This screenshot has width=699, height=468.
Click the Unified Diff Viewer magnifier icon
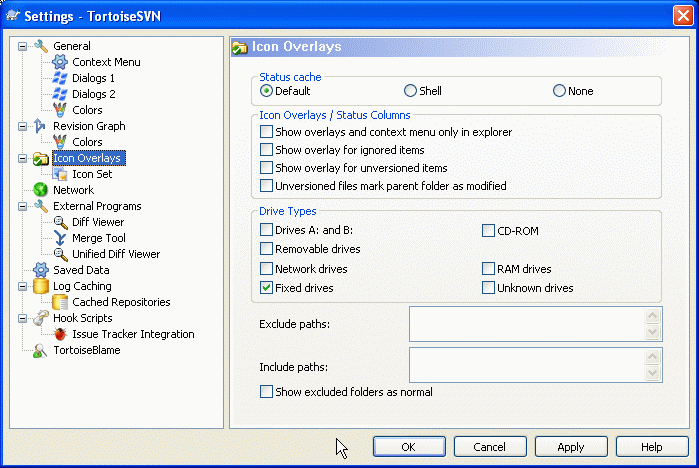pyautogui.click(x=60, y=254)
